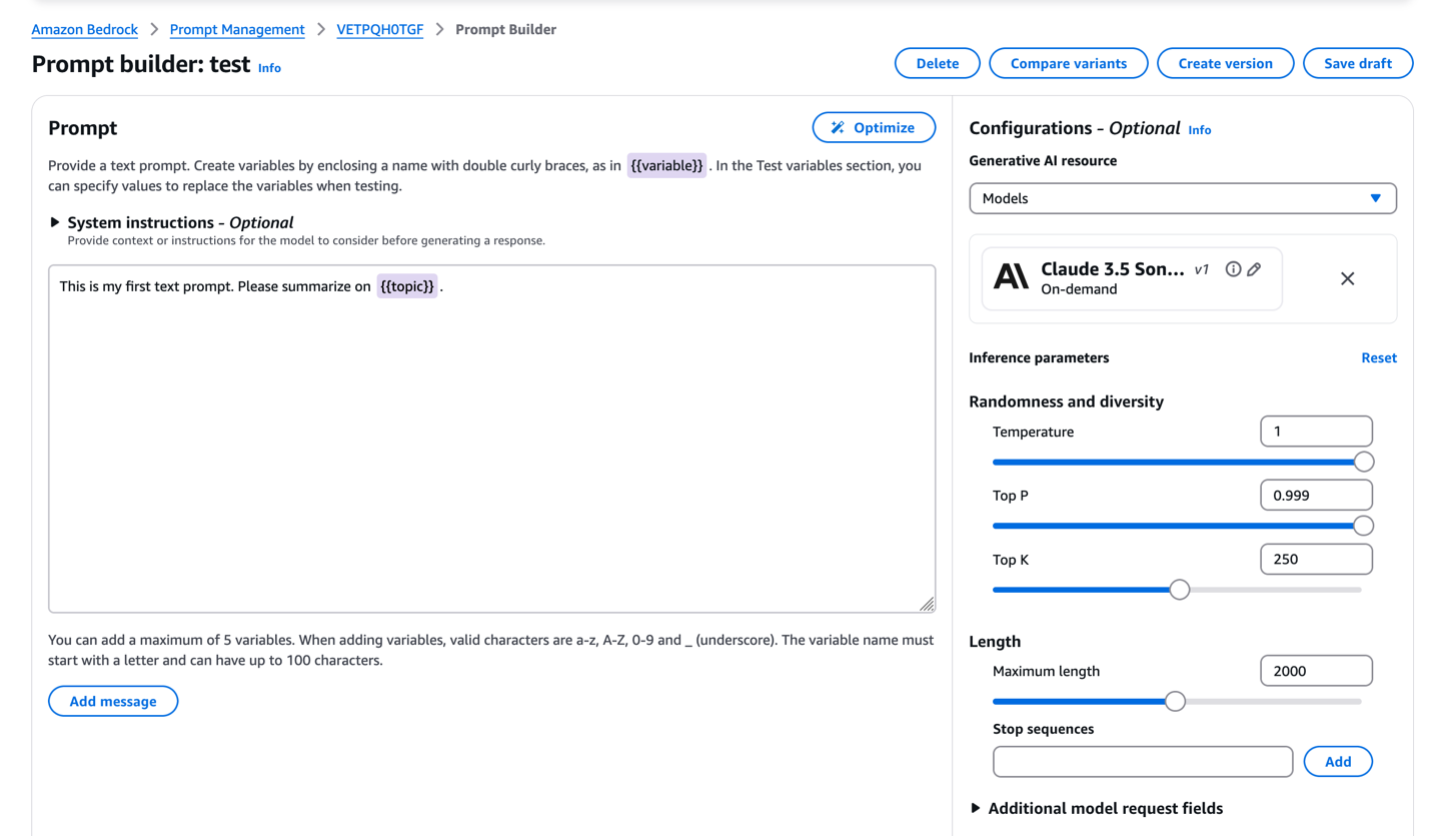This screenshot has width=1430, height=840.
Task: Save the prompt draft
Action: tap(1357, 62)
